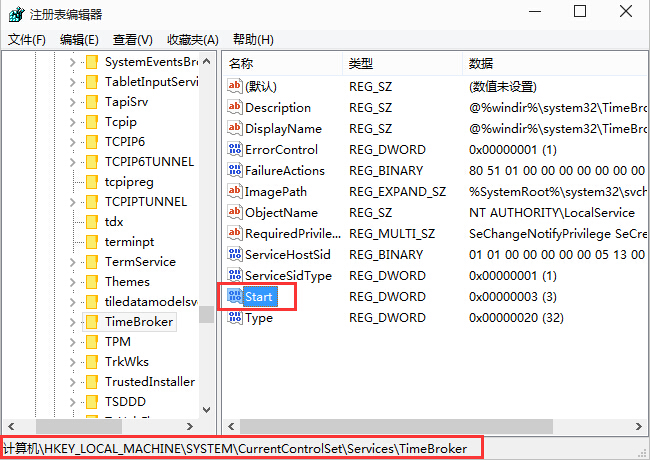This screenshot has width=650, height=460.
Task: Click the folder icon of terminpt key
Action: [x=92, y=242]
